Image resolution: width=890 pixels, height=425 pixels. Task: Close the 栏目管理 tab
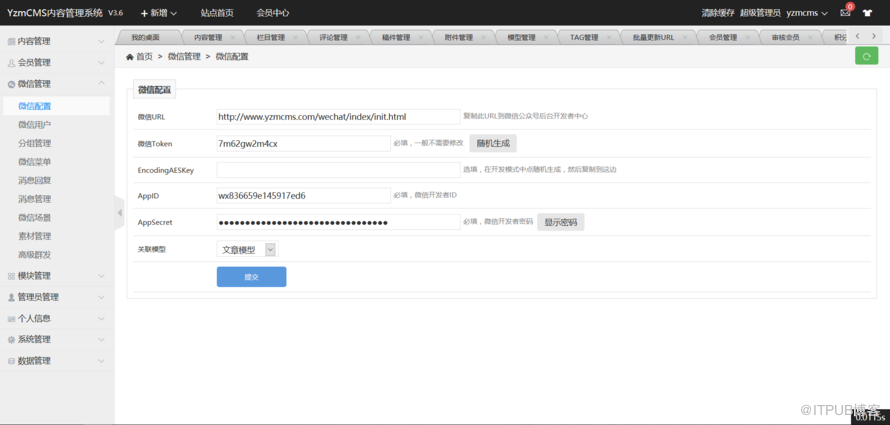coord(296,37)
